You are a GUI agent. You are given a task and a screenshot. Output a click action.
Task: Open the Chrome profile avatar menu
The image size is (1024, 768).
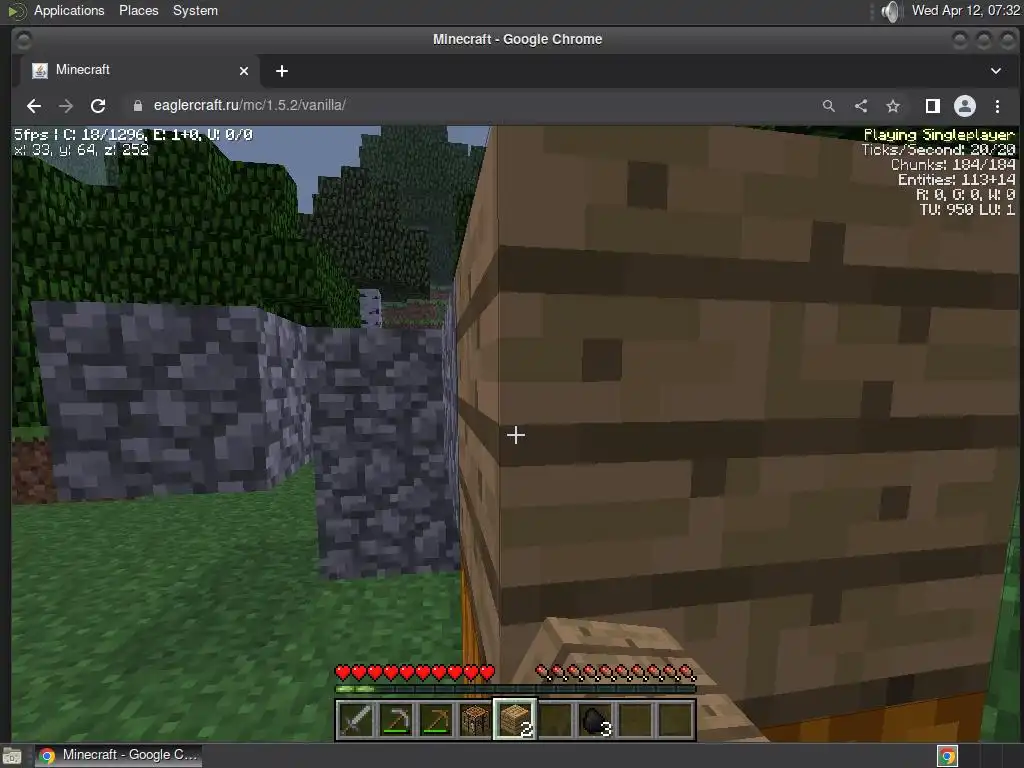[965, 106]
